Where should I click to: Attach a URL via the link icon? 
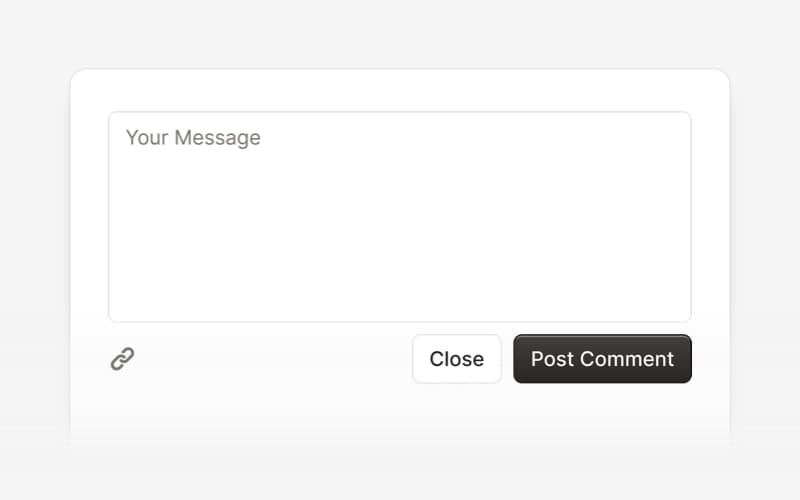pyautogui.click(x=122, y=359)
